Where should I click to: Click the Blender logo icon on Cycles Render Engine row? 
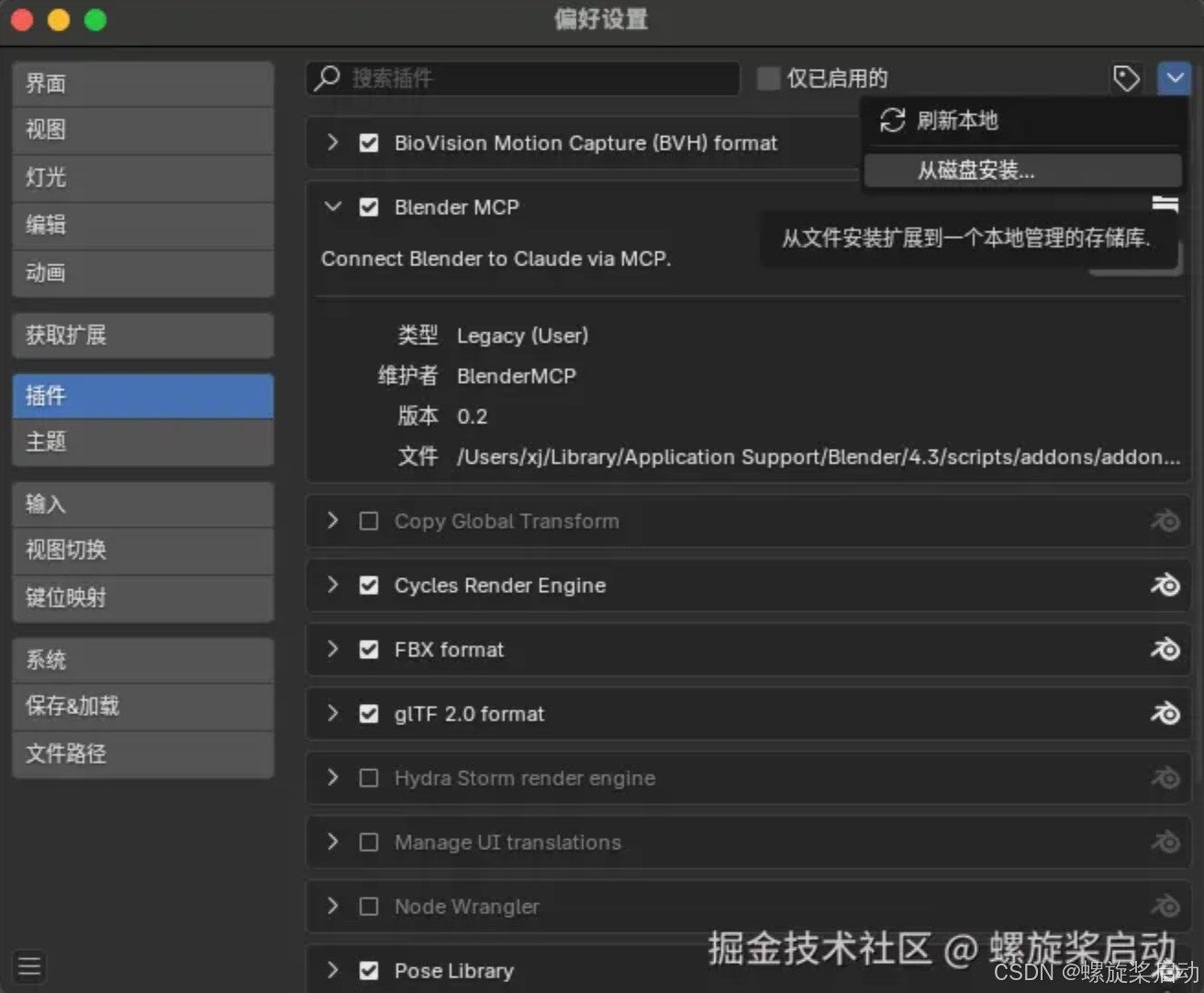pyautogui.click(x=1165, y=586)
